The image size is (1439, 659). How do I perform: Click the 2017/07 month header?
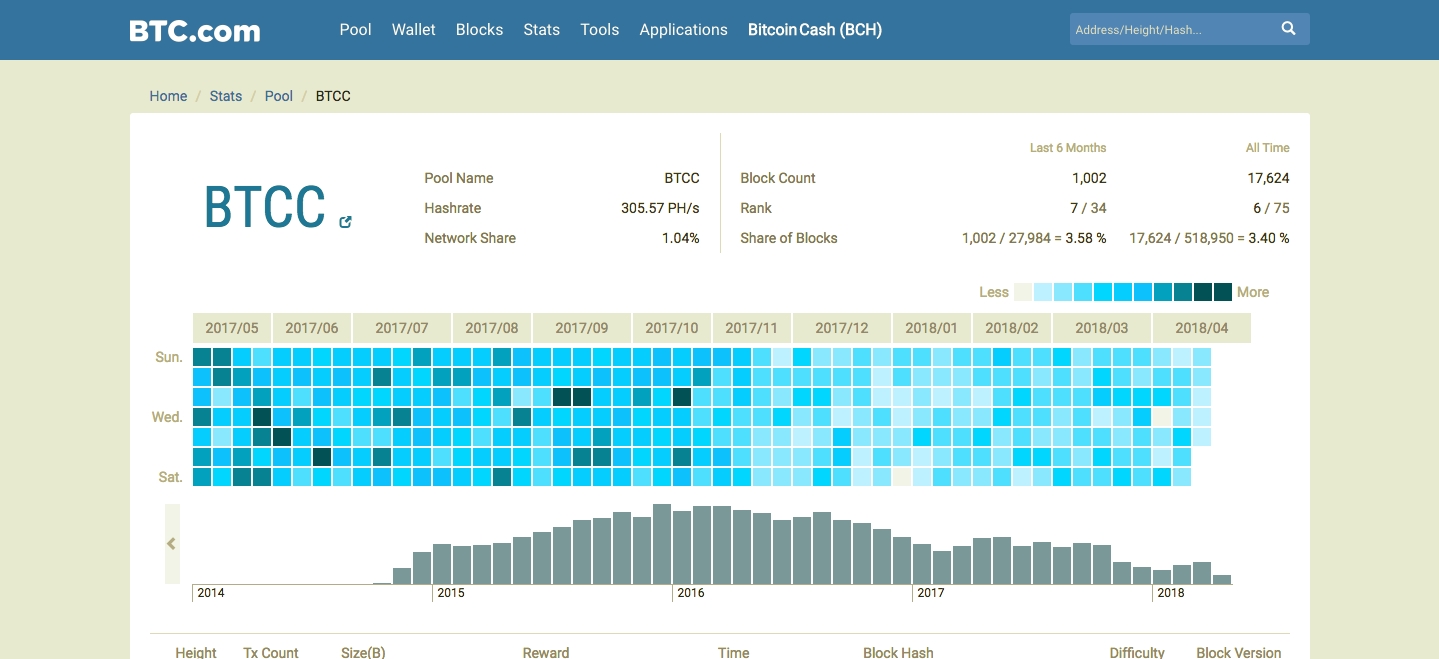[402, 328]
